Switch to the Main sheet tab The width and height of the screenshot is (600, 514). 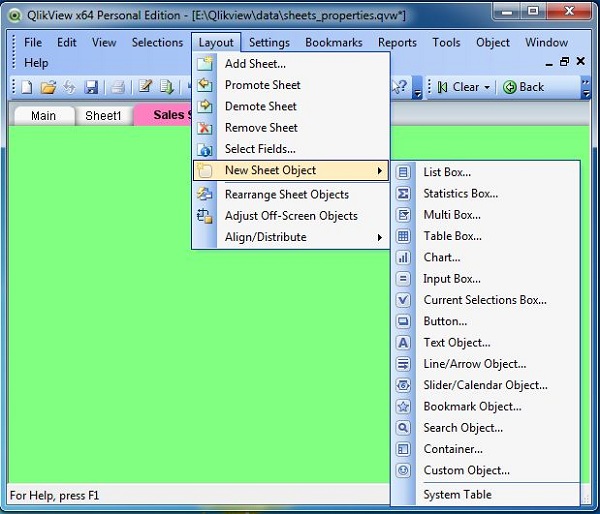[44, 116]
